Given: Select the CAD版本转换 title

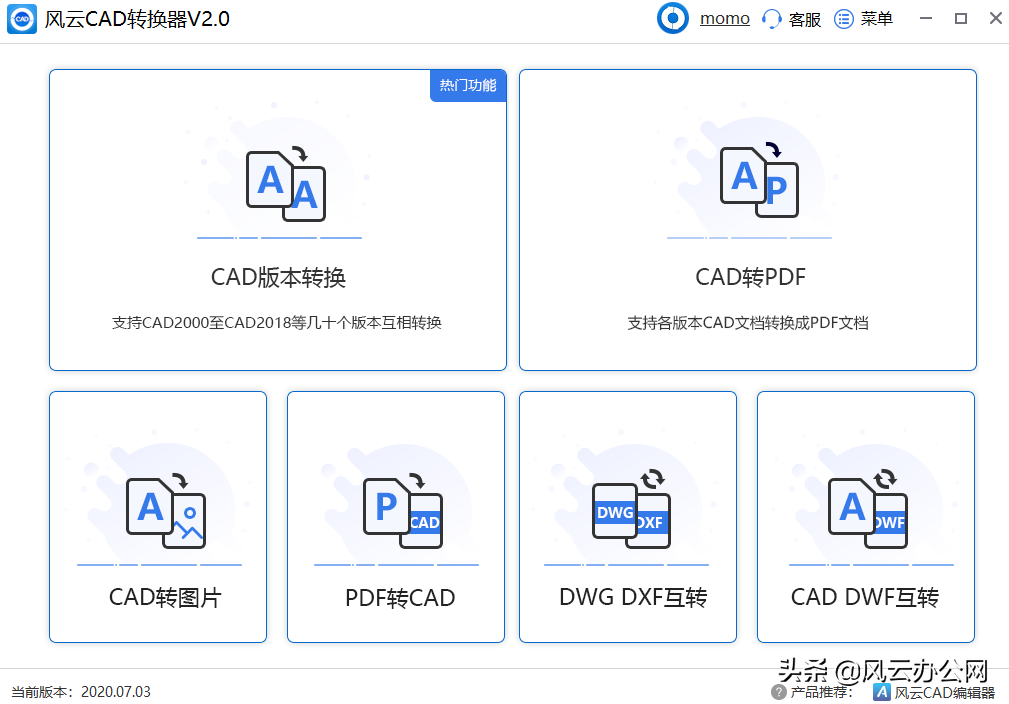Looking at the screenshot, I should pos(278,277).
